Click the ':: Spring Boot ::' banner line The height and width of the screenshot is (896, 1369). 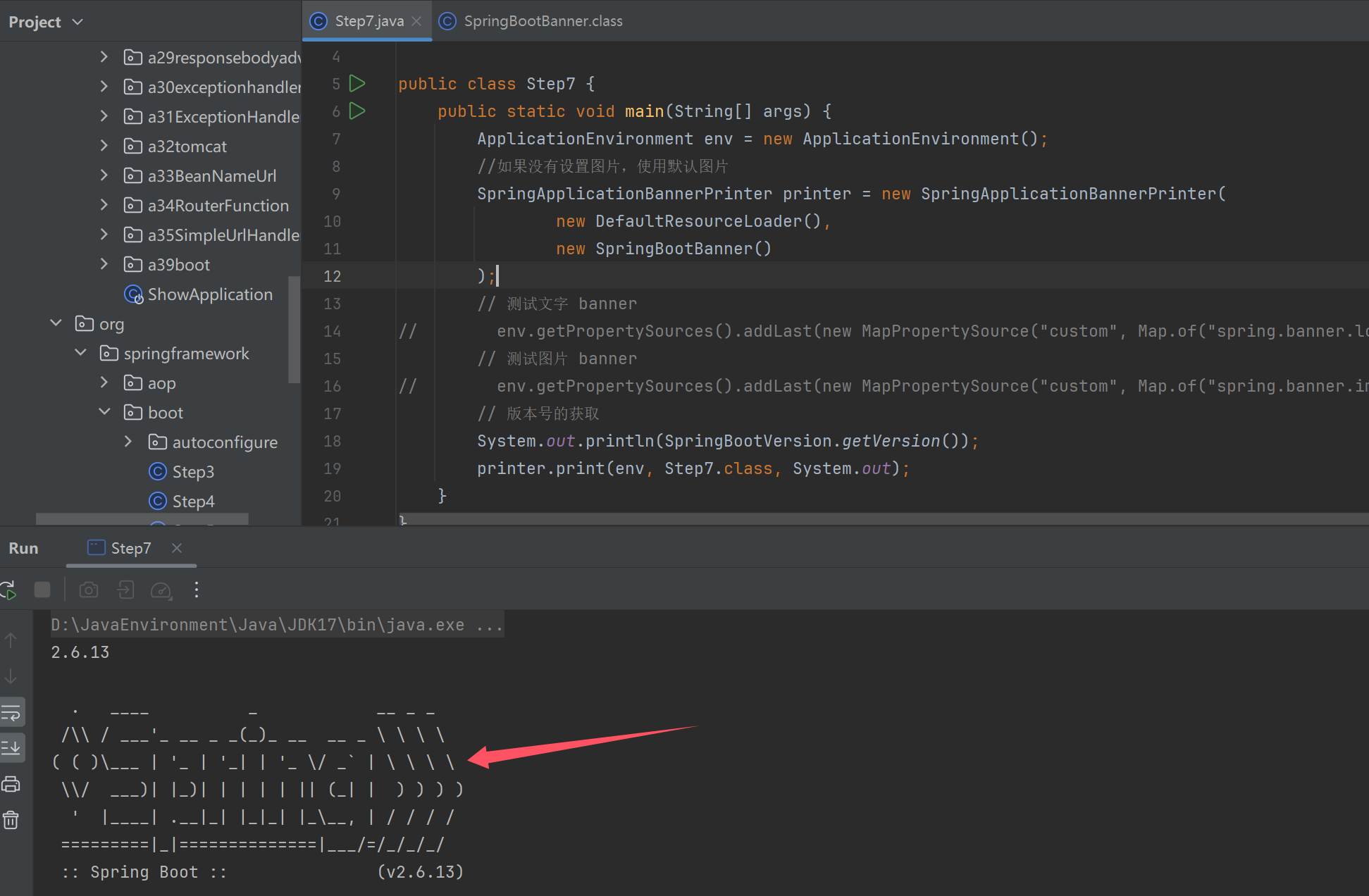tap(262, 872)
